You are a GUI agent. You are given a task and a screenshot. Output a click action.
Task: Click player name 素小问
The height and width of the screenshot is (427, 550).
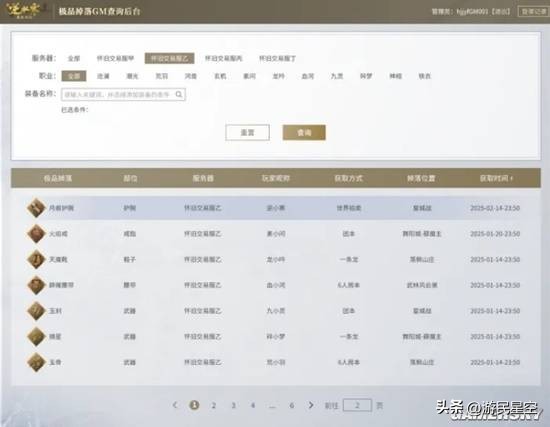tap(276, 234)
